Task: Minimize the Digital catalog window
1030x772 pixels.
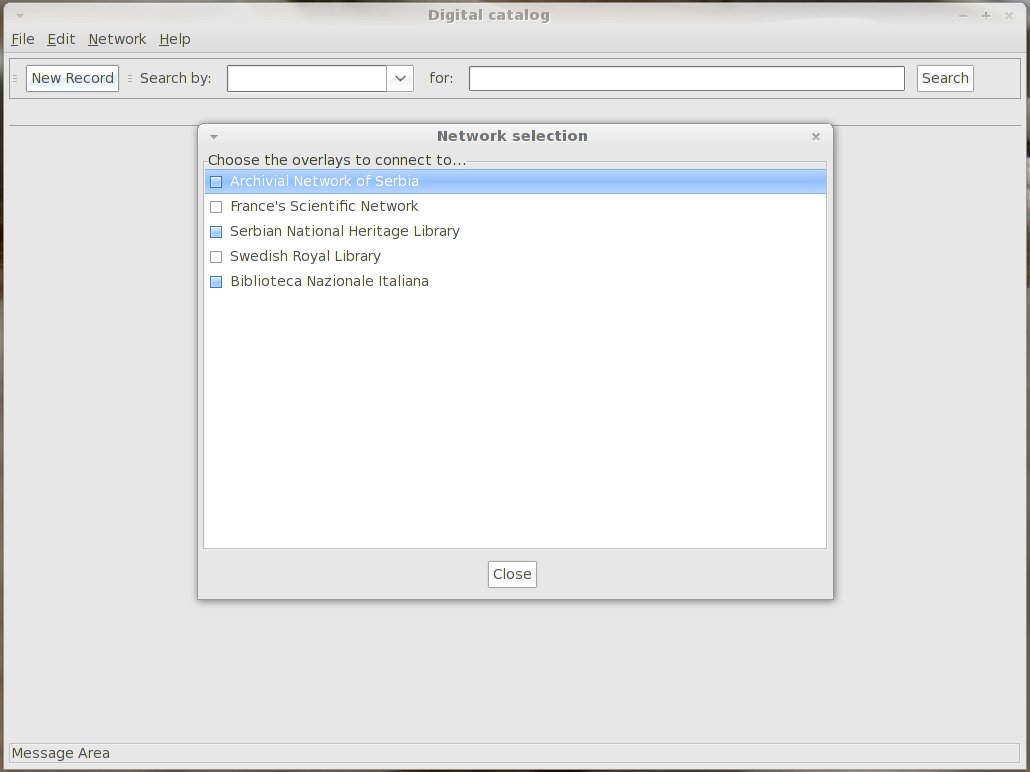Action: point(963,16)
